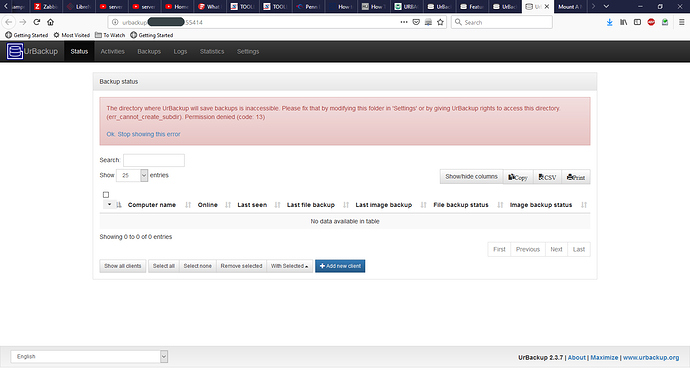
Task: Tick the select-all checkbox above the table
Action: [x=106, y=194]
